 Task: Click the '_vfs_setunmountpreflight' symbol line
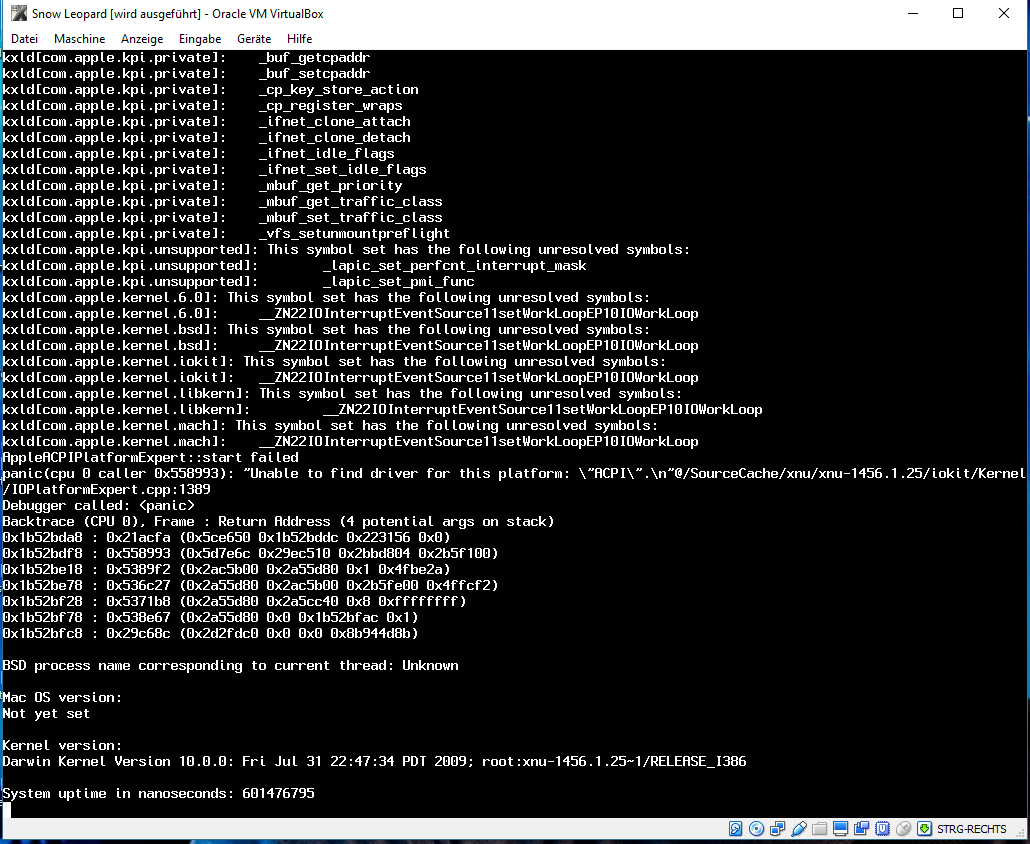click(x=226, y=233)
